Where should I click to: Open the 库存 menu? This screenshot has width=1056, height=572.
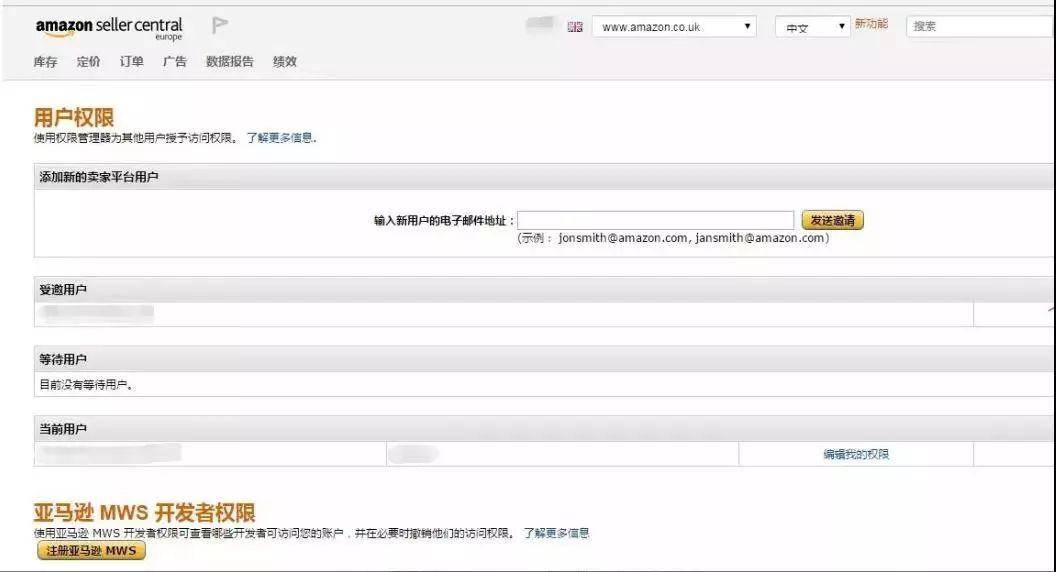coord(45,61)
